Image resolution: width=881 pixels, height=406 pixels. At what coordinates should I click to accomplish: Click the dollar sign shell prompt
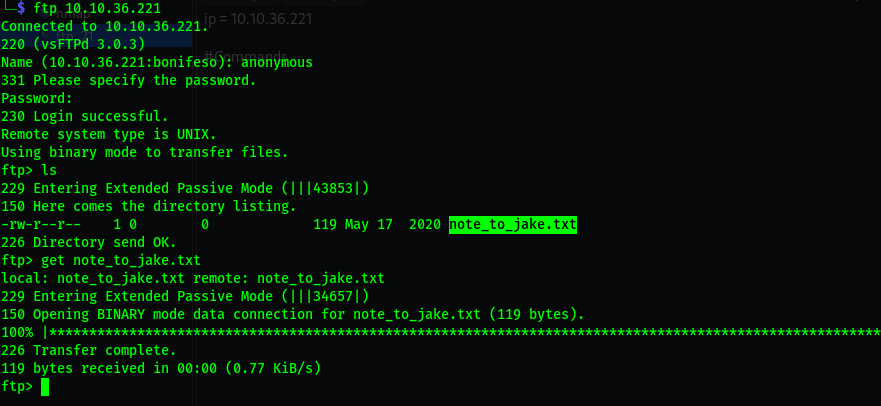21,8
